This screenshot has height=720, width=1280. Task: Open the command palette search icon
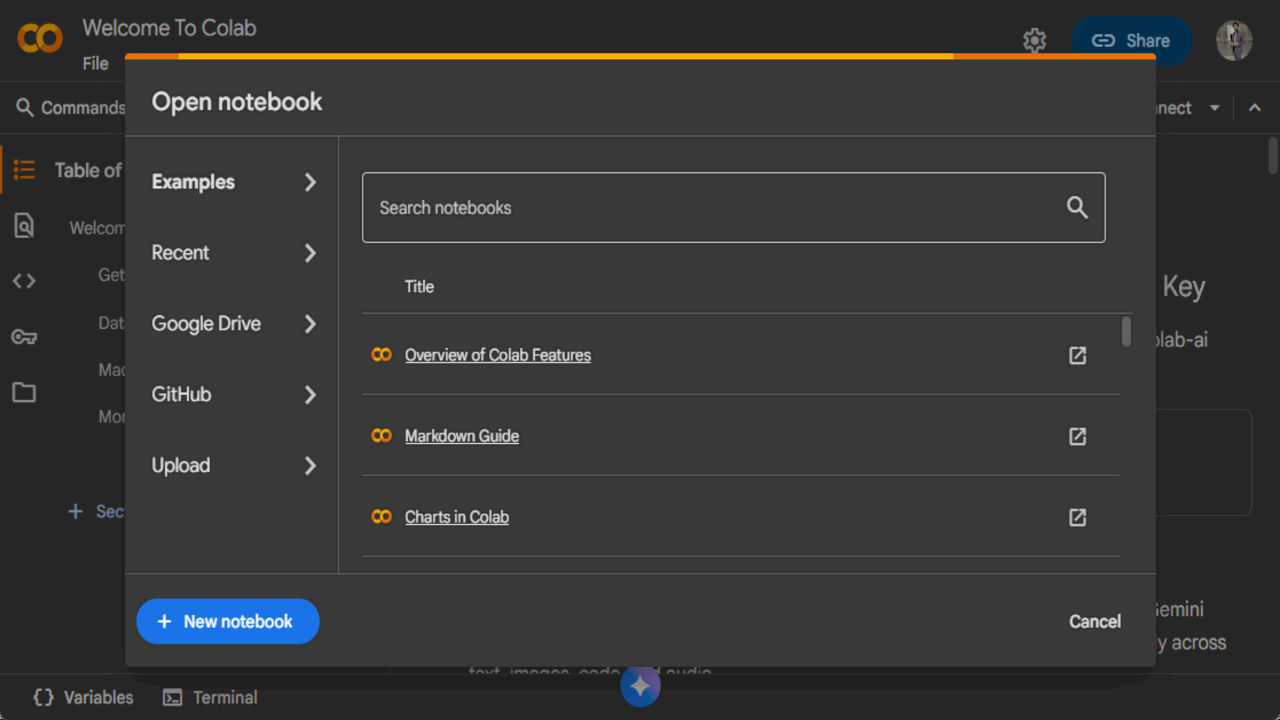coord(24,107)
